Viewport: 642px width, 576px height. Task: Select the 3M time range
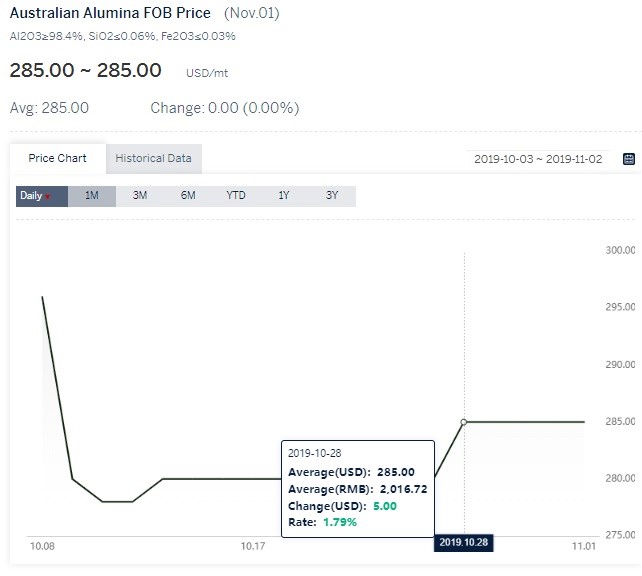pyautogui.click(x=140, y=196)
